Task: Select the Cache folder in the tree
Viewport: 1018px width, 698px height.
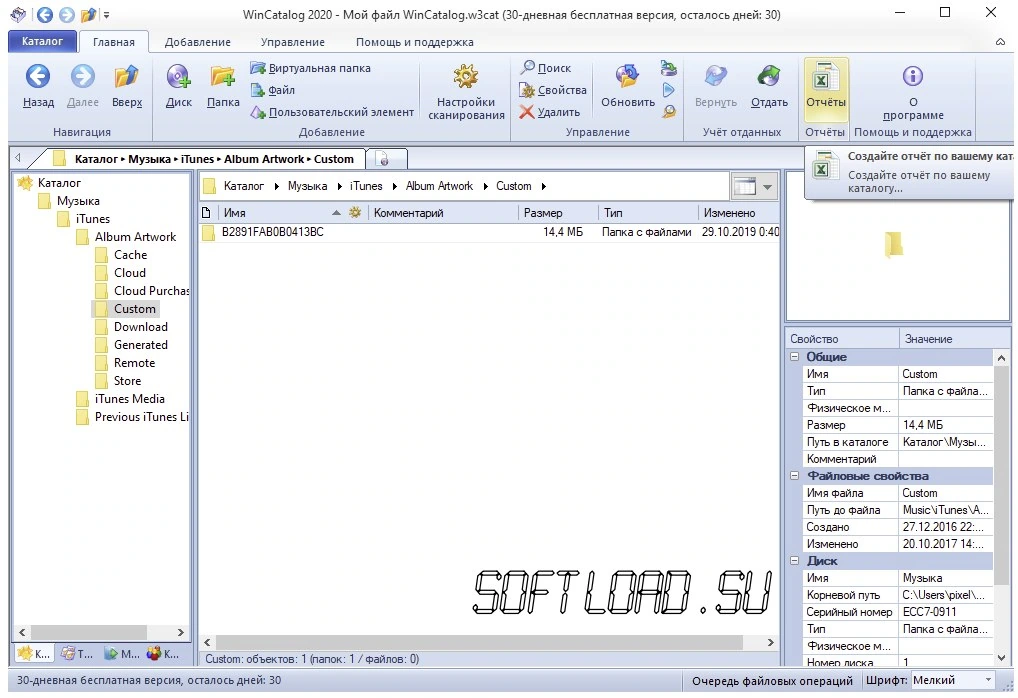Action: (x=130, y=255)
